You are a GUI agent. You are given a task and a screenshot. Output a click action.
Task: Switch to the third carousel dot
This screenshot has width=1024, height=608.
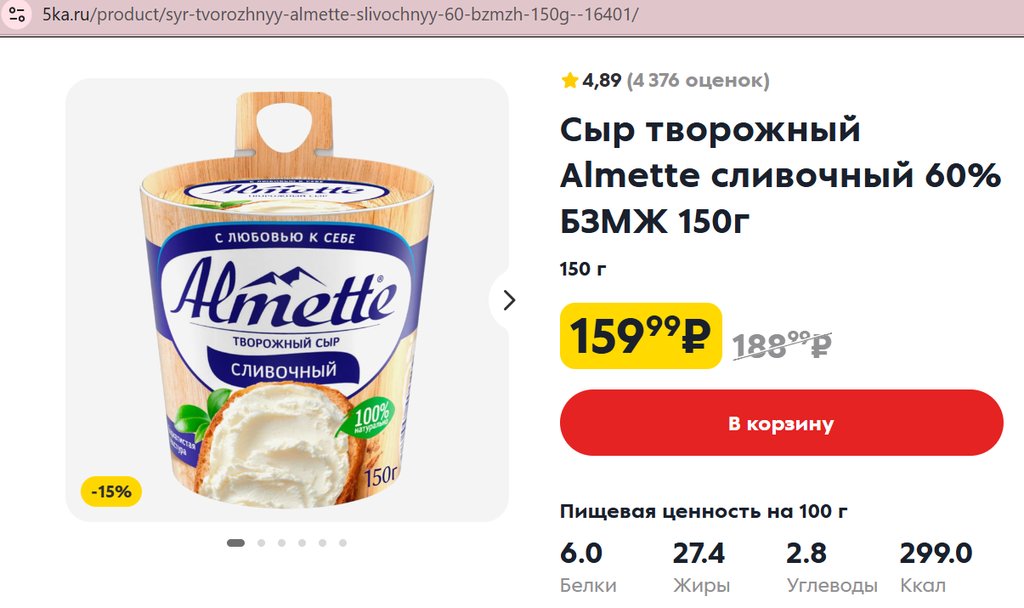pyautogui.click(x=282, y=543)
